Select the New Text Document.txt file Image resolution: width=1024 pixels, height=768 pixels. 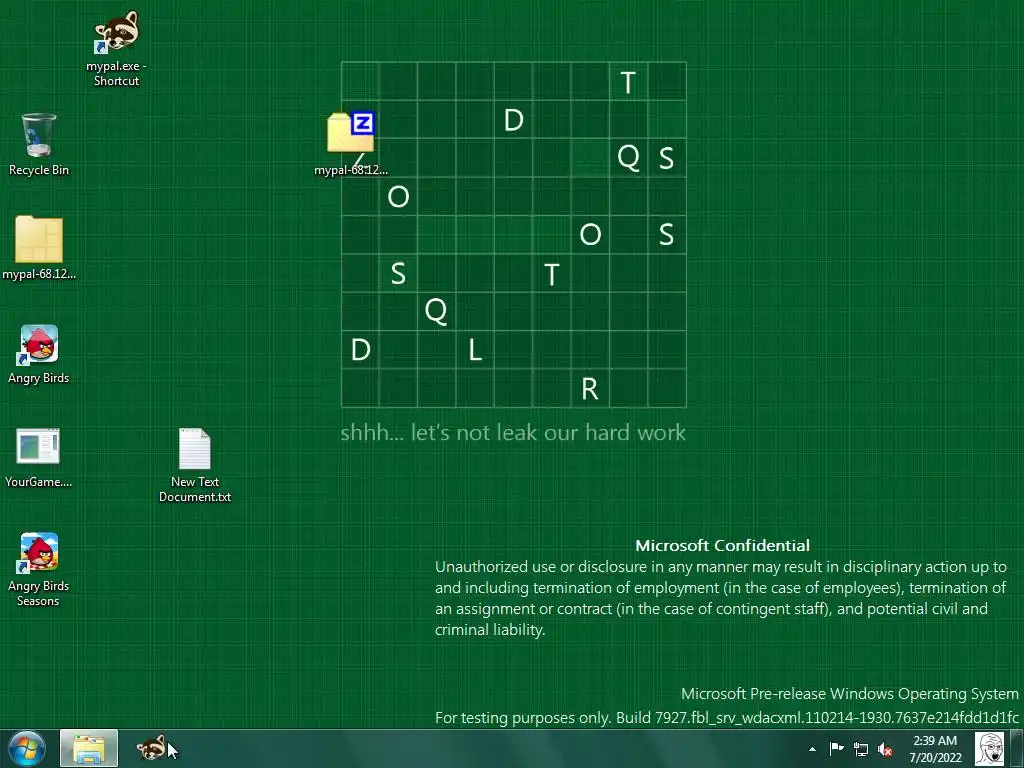(x=195, y=465)
